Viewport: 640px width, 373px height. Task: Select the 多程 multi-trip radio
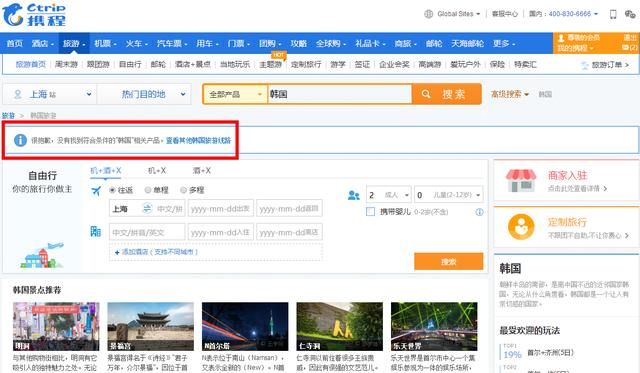coord(184,190)
